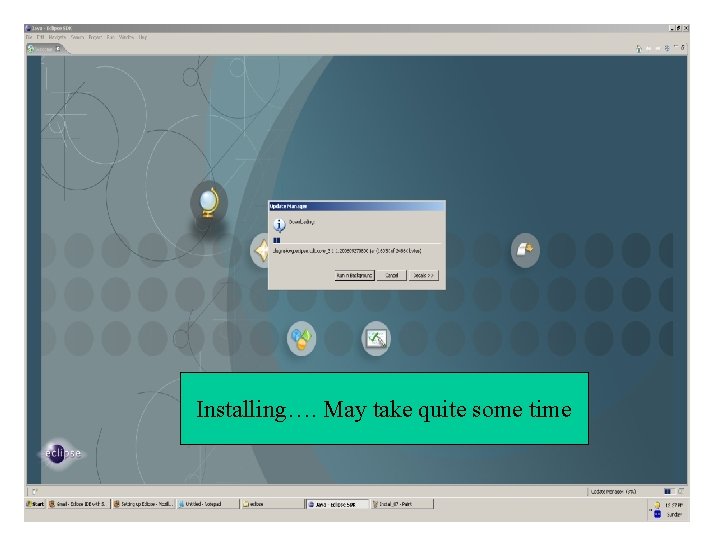Open the Help menu

[x=143, y=37]
